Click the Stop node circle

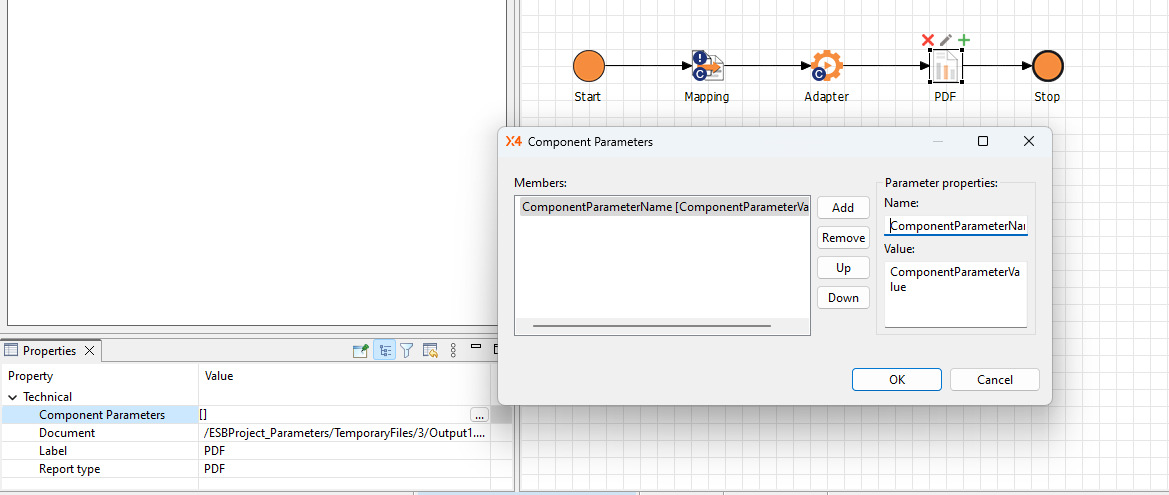(1047, 67)
